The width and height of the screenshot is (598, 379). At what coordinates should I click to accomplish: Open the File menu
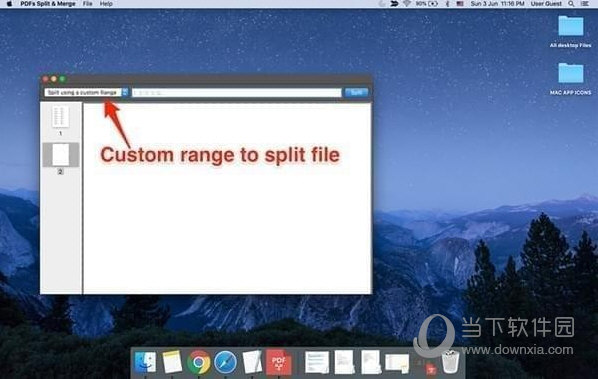(x=88, y=4)
